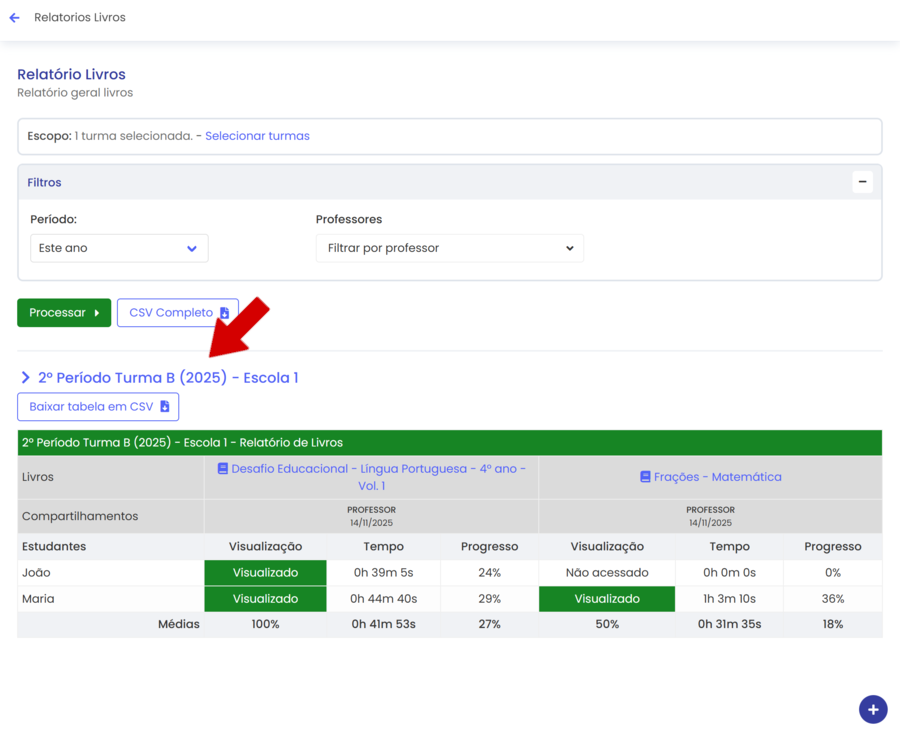
Task: Click the play arrow icon in Processar
Action: [x=97, y=313]
